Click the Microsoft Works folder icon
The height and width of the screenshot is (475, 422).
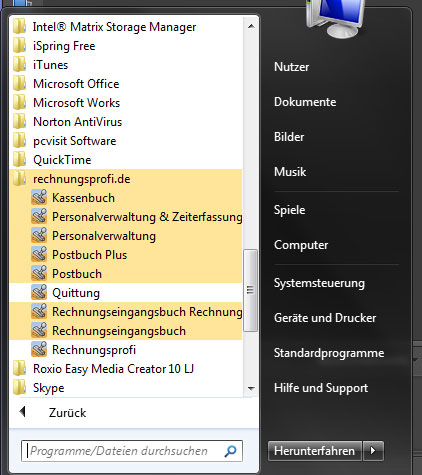pos(20,102)
